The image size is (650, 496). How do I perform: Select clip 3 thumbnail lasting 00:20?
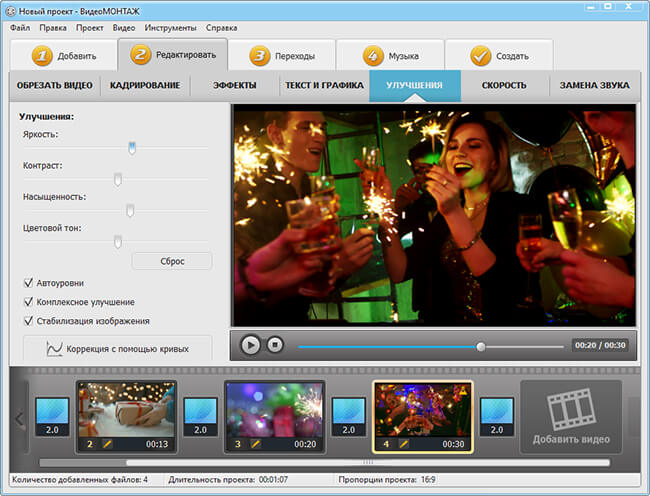click(275, 417)
